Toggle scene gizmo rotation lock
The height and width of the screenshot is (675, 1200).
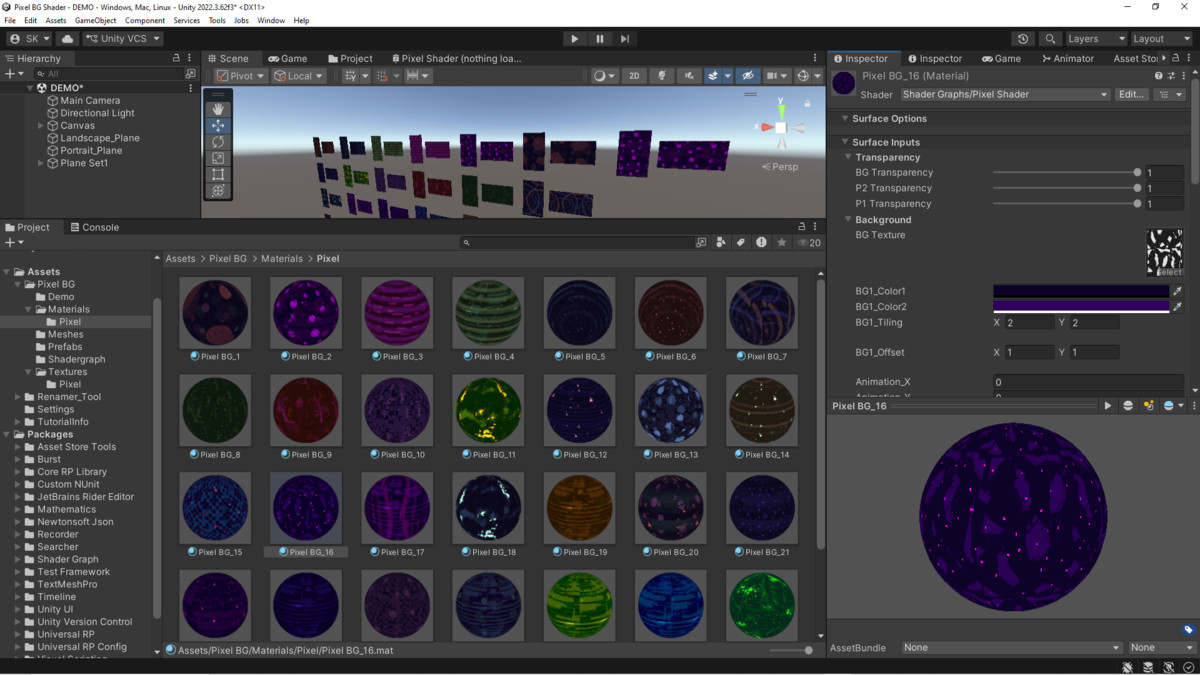click(807, 103)
